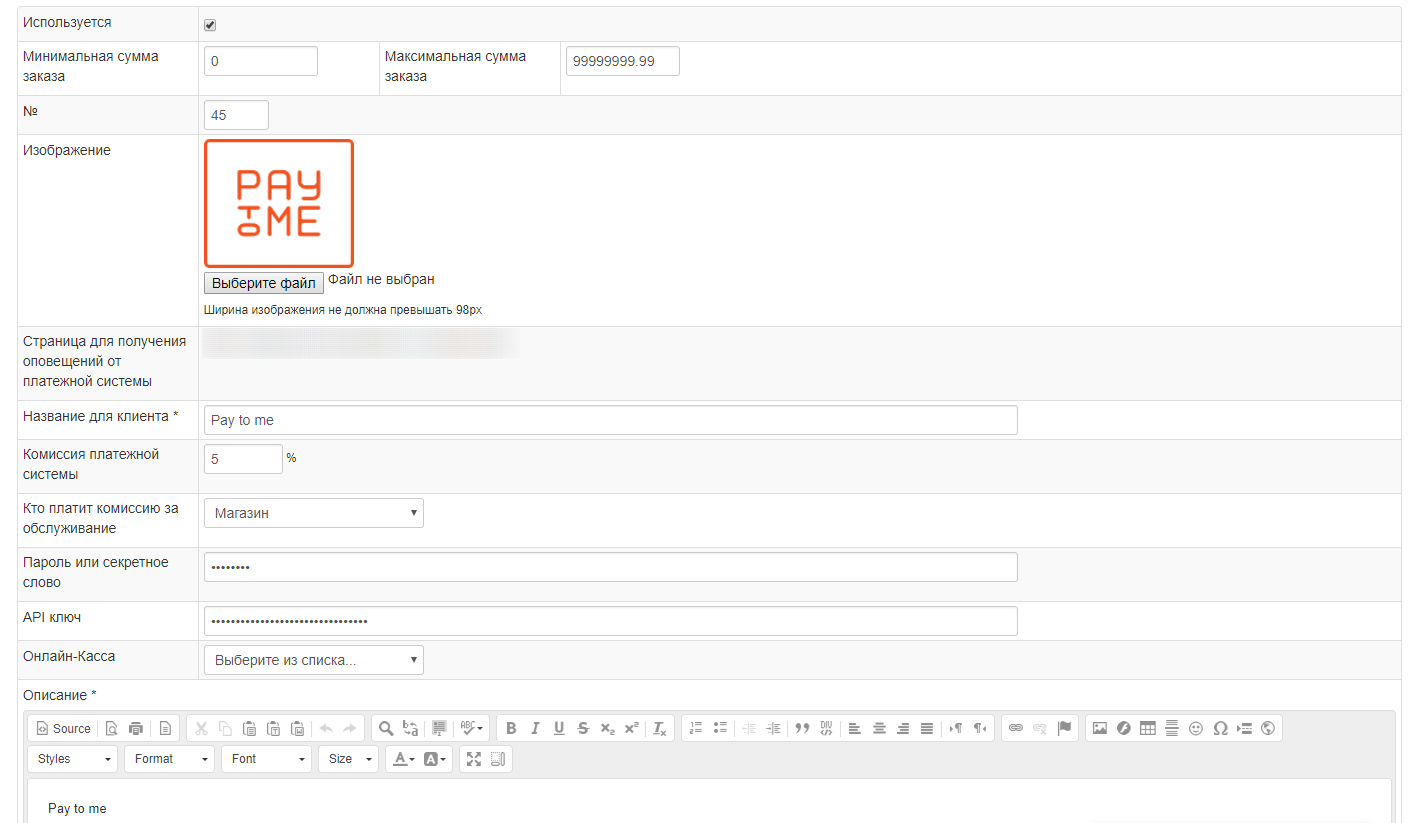Insert a smiley from the toolbar
This screenshot has height=823, width=1409.
tap(1195, 728)
